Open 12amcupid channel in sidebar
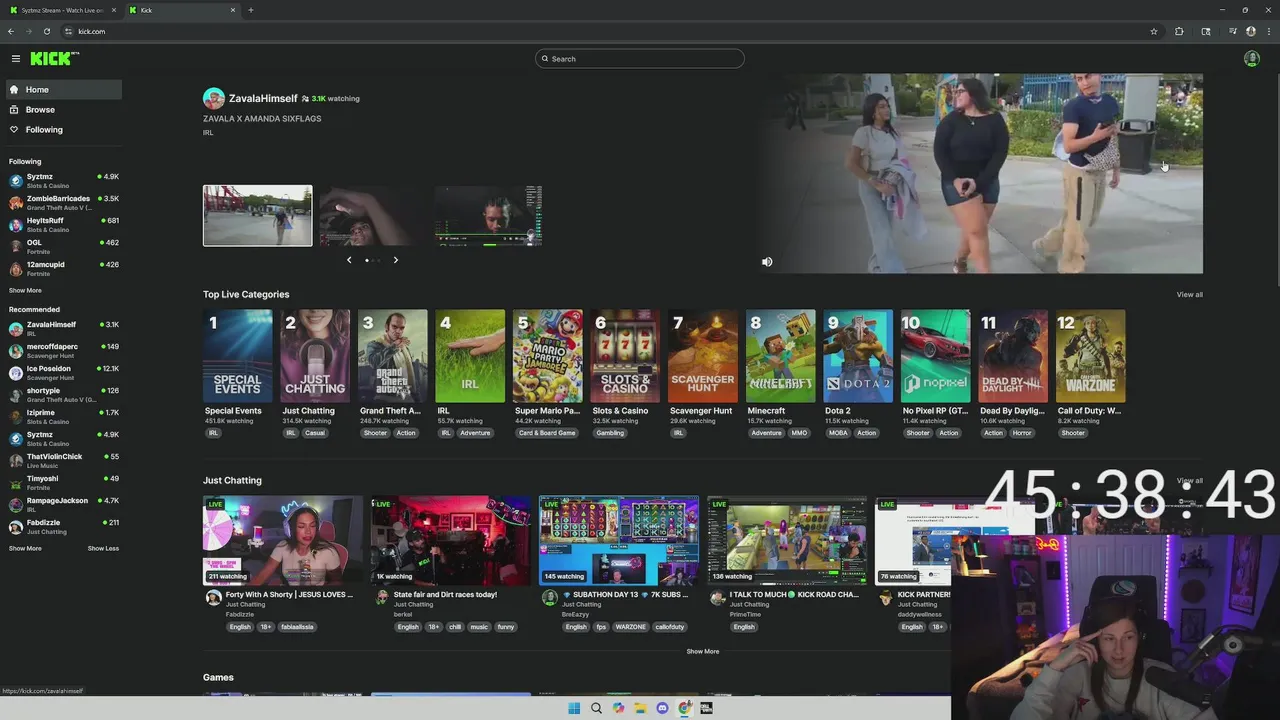Screen dimensions: 1280x720 [64, 269]
